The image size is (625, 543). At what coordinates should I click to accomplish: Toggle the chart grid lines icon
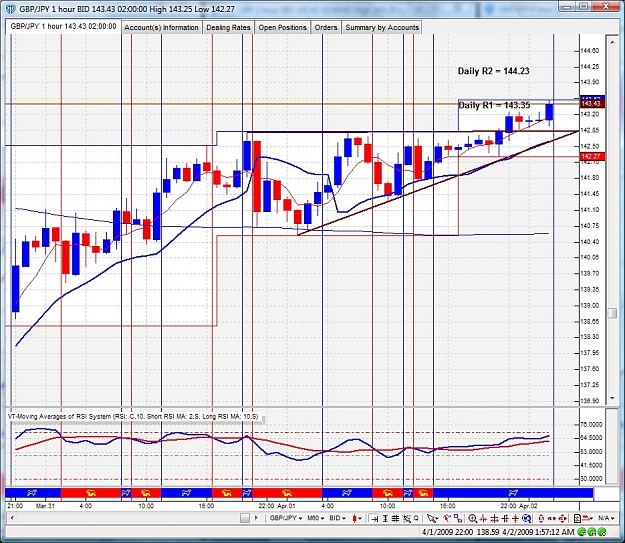pos(395,518)
